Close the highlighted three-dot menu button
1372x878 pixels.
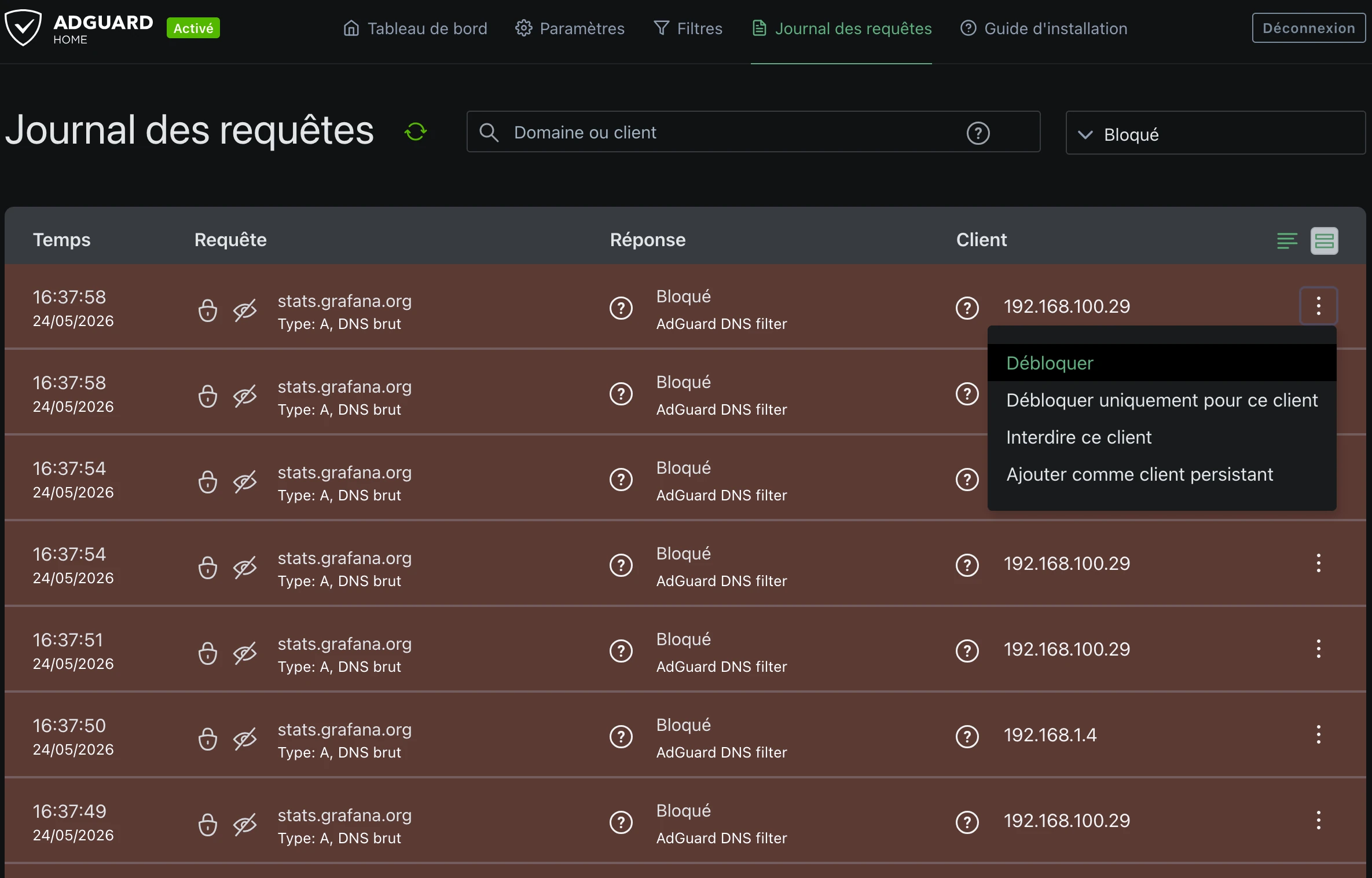pyautogui.click(x=1319, y=306)
